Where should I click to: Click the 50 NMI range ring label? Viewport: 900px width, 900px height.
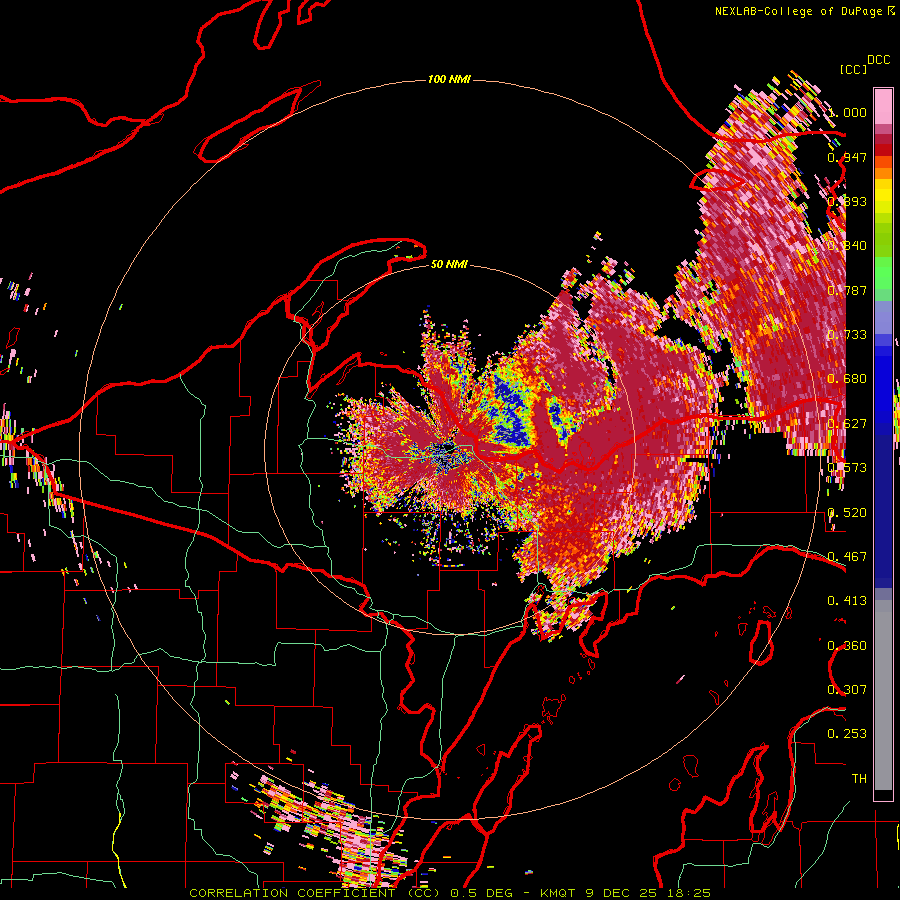coord(449,265)
